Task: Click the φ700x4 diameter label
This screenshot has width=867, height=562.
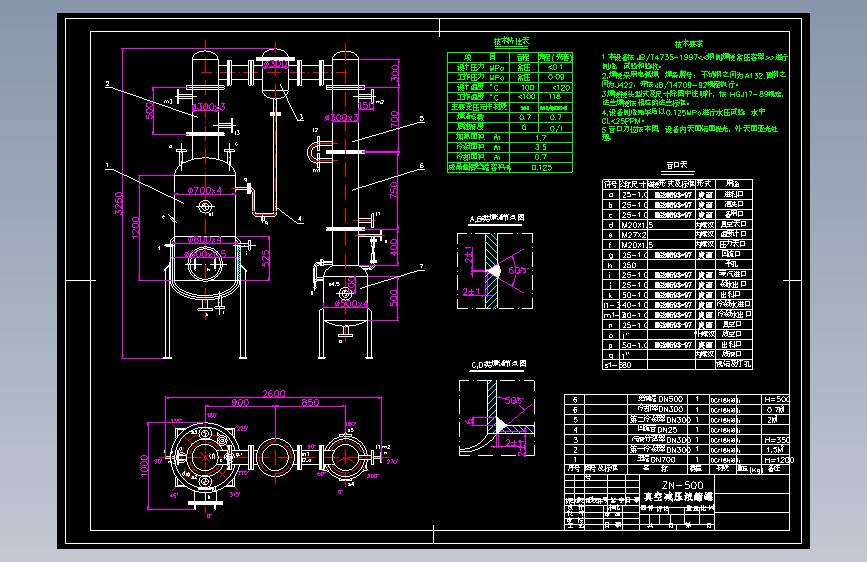Action: (x=205, y=191)
